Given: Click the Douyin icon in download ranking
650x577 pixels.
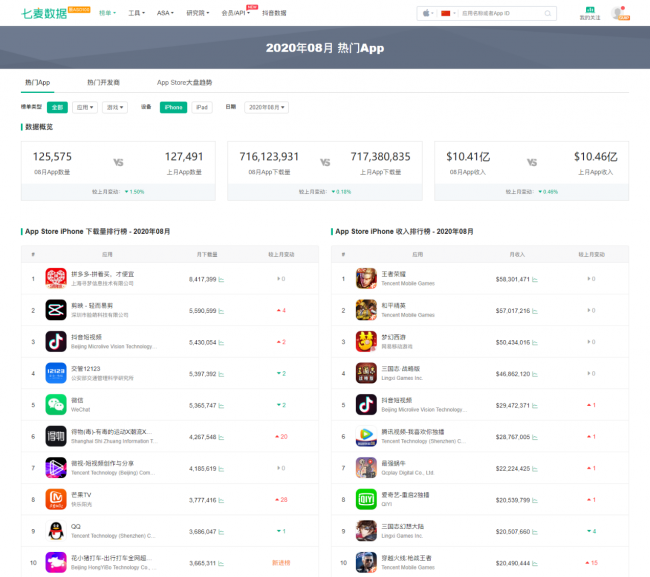Looking at the screenshot, I should pos(56,342).
